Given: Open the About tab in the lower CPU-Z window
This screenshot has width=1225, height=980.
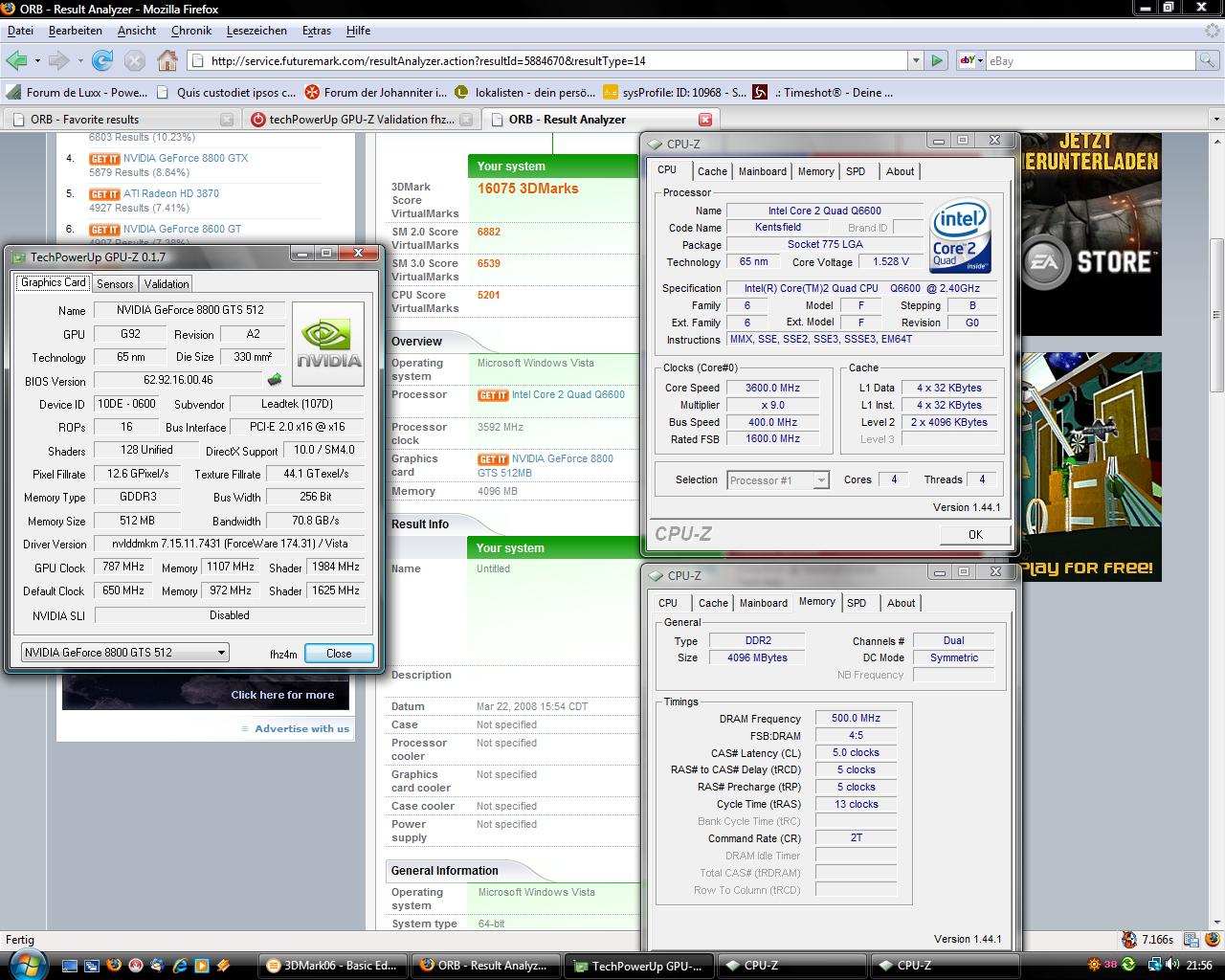Looking at the screenshot, I should click(901, 603).
